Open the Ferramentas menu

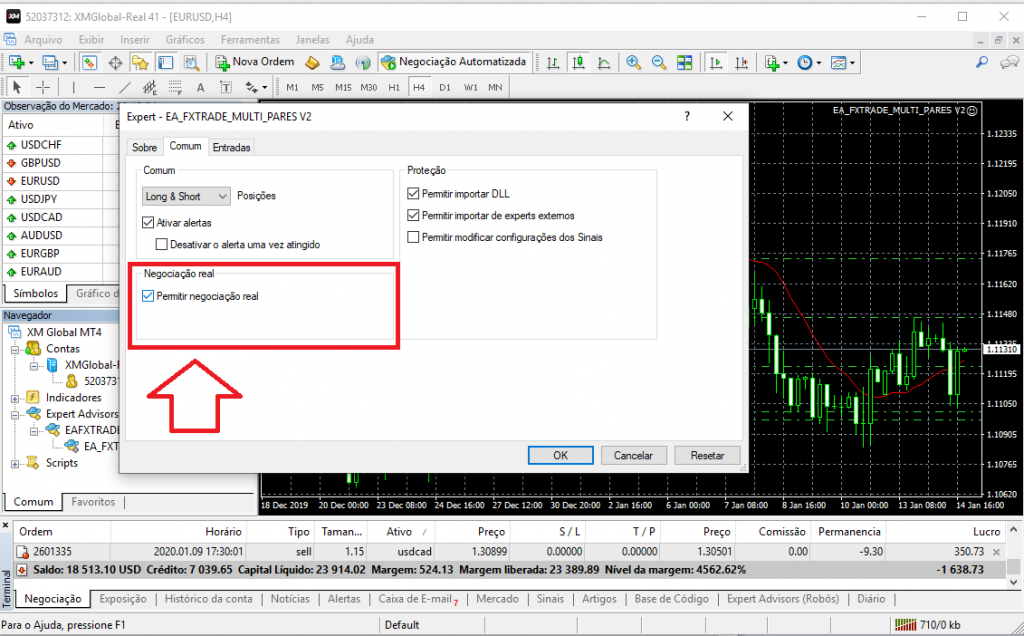pos(250,40)
